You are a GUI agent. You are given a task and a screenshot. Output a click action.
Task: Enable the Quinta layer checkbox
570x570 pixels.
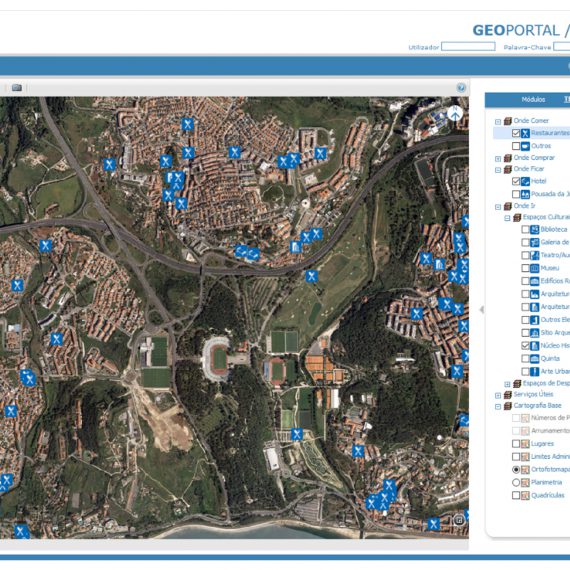525,359
